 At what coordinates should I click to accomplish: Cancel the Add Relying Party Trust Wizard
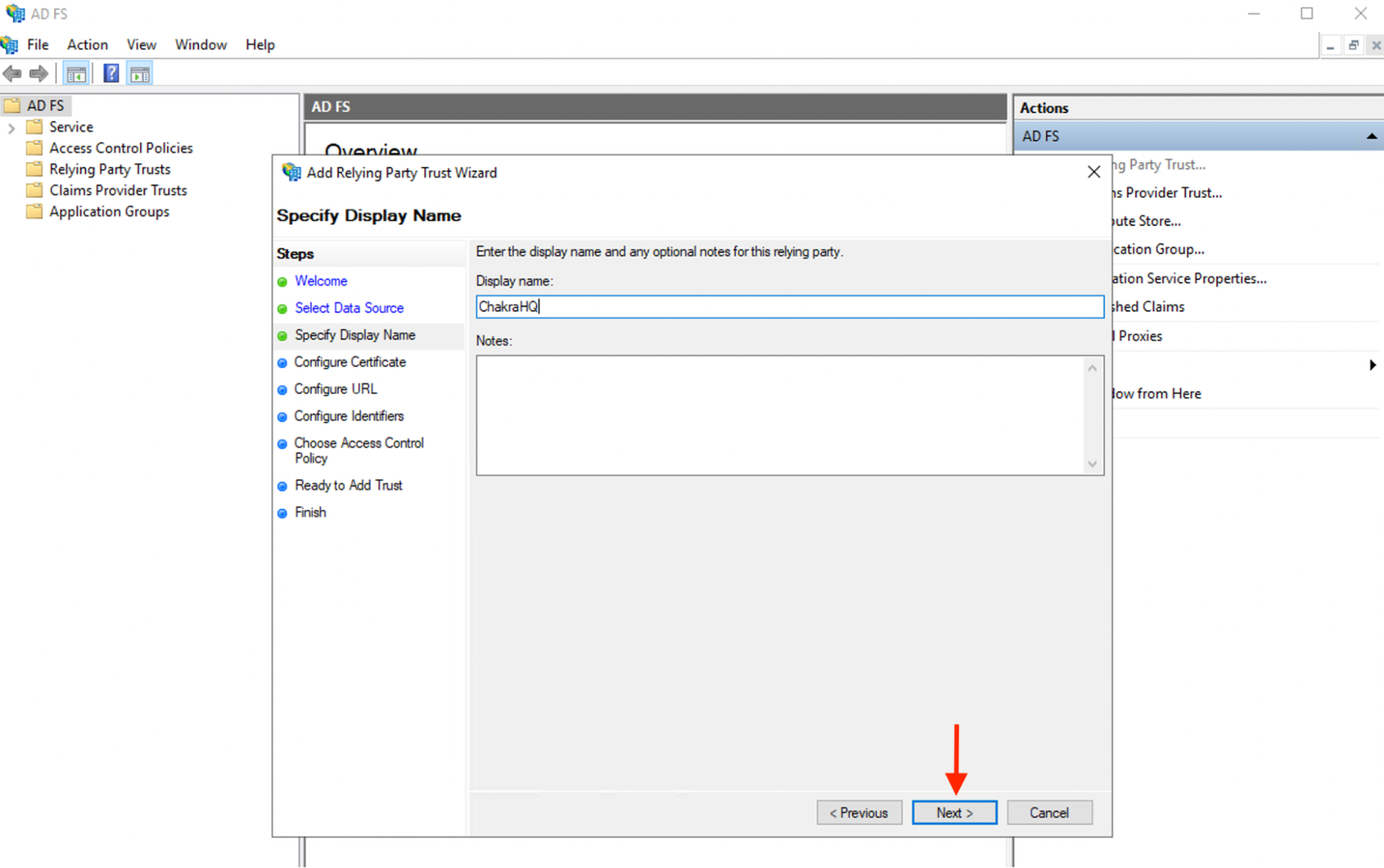click(x=1049, y=812)
